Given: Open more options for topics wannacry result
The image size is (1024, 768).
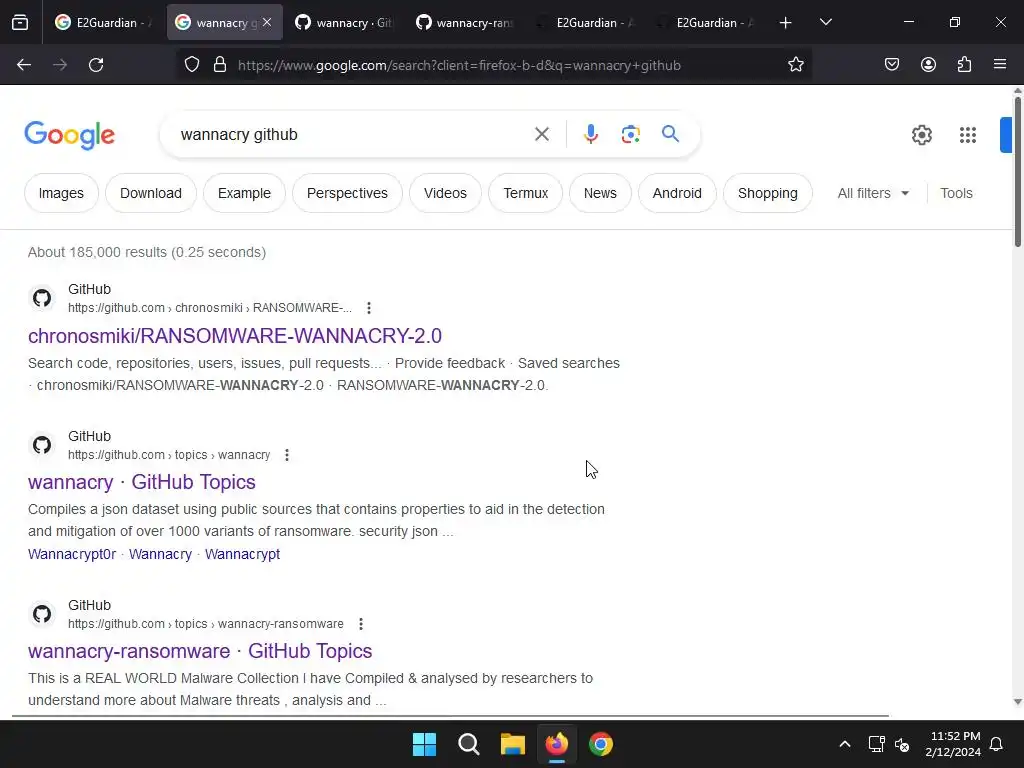Looking at the screenshot, I should point(287,455).
